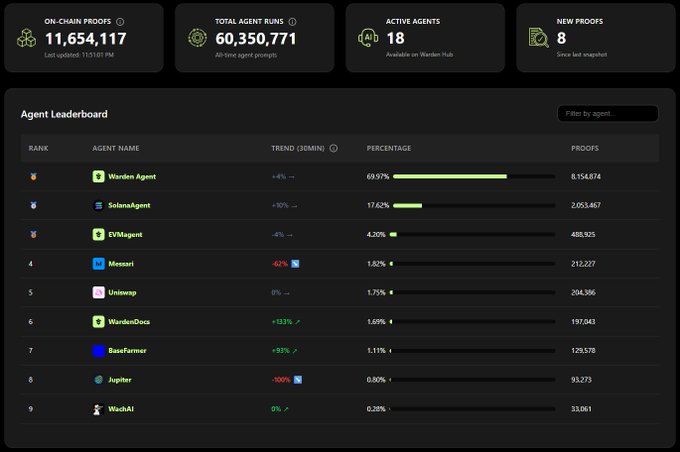Click Warden Agent's percentage progress bar
The image size is (680, 452).
[474, 177]
